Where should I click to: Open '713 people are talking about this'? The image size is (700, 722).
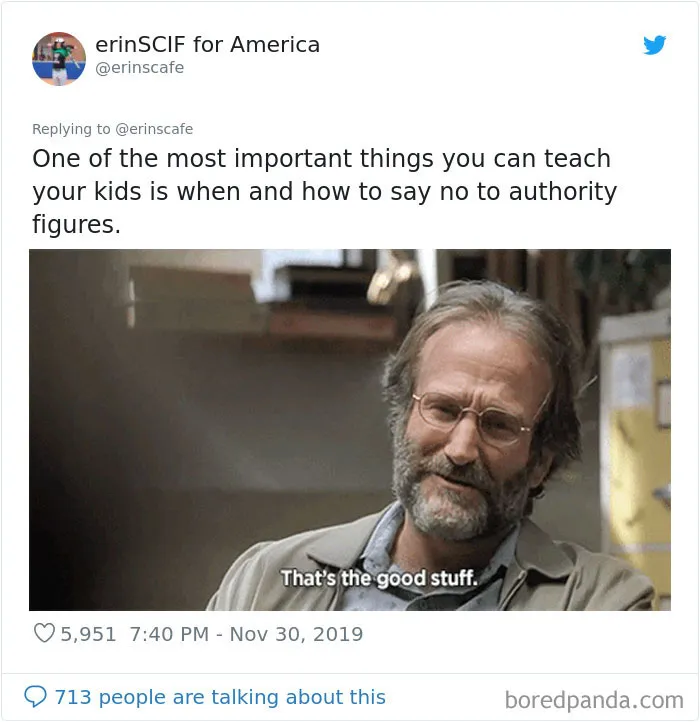[220, 697]
